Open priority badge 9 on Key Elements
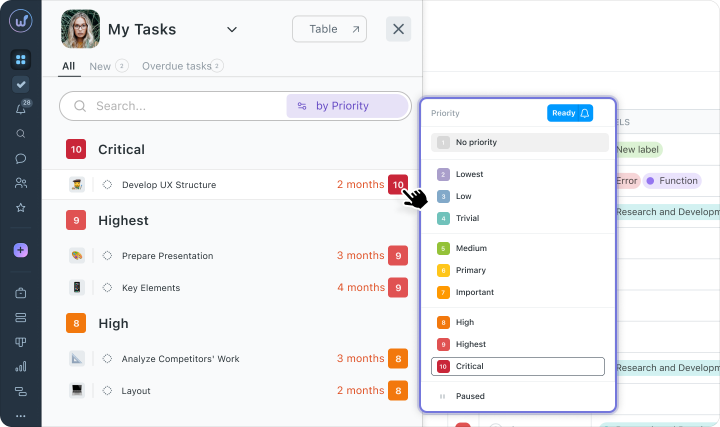Screen dimensions: 720x427 (398, 288)
